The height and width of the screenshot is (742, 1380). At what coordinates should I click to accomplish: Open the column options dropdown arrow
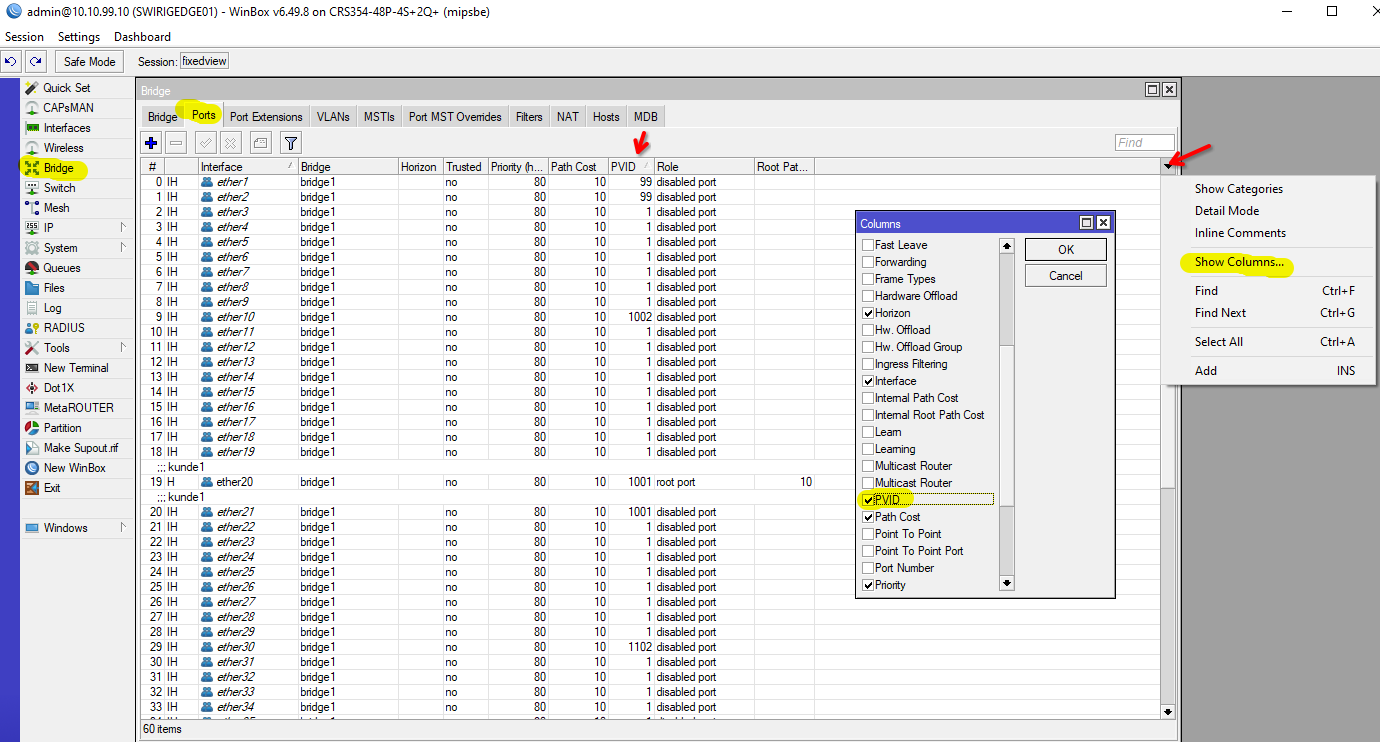tap(1168, 167)
